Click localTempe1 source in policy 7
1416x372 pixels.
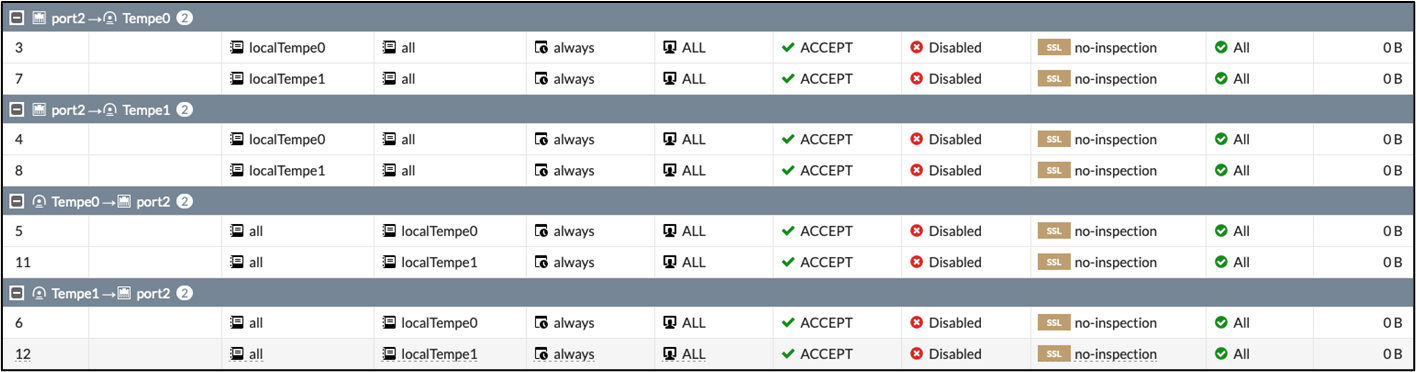point(287,79)
